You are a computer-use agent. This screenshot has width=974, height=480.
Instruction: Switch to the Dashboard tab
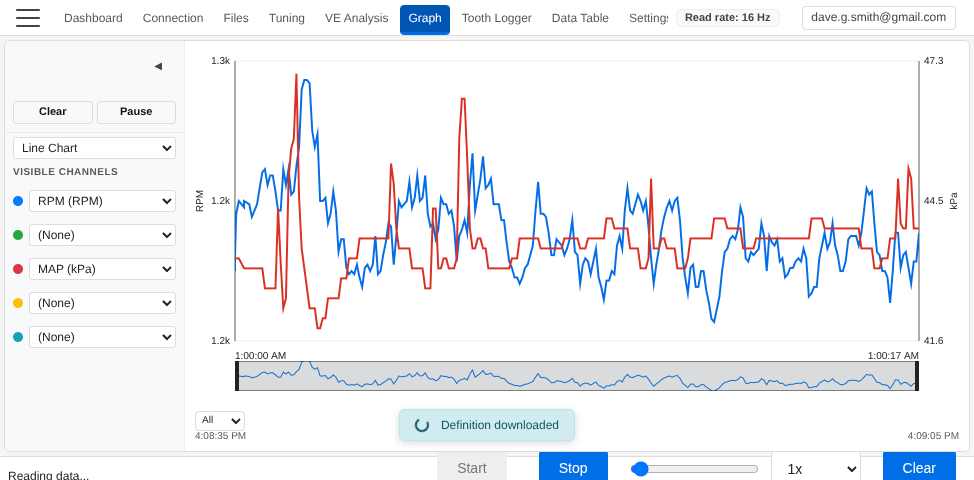[93, 18]
